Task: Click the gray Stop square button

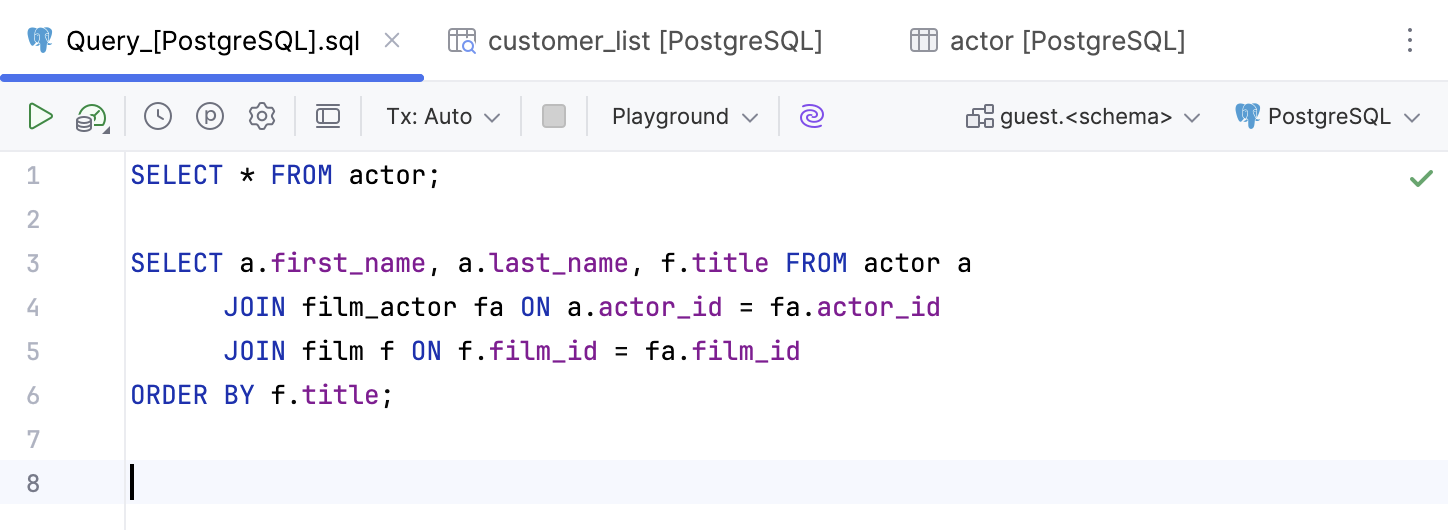Action: pos(554,117)
